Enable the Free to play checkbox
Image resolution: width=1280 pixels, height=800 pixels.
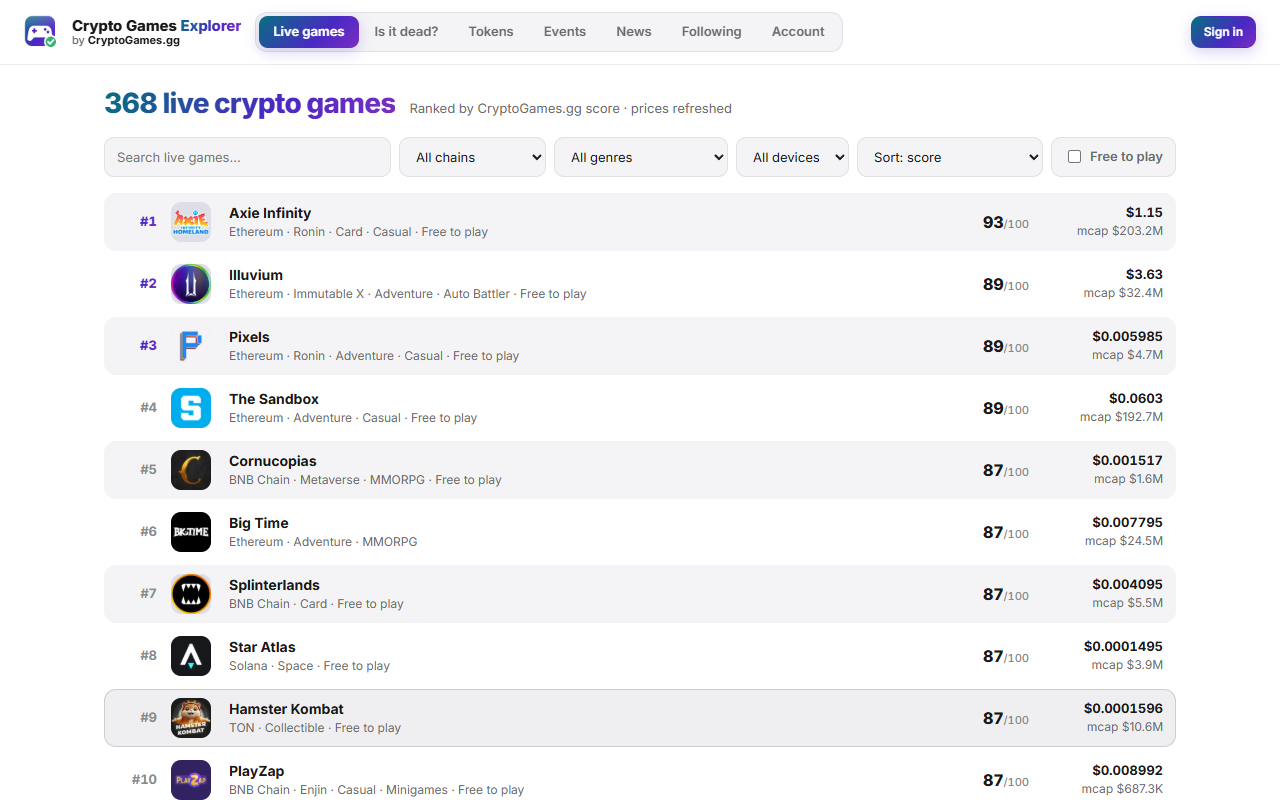tap(1075, 157)
